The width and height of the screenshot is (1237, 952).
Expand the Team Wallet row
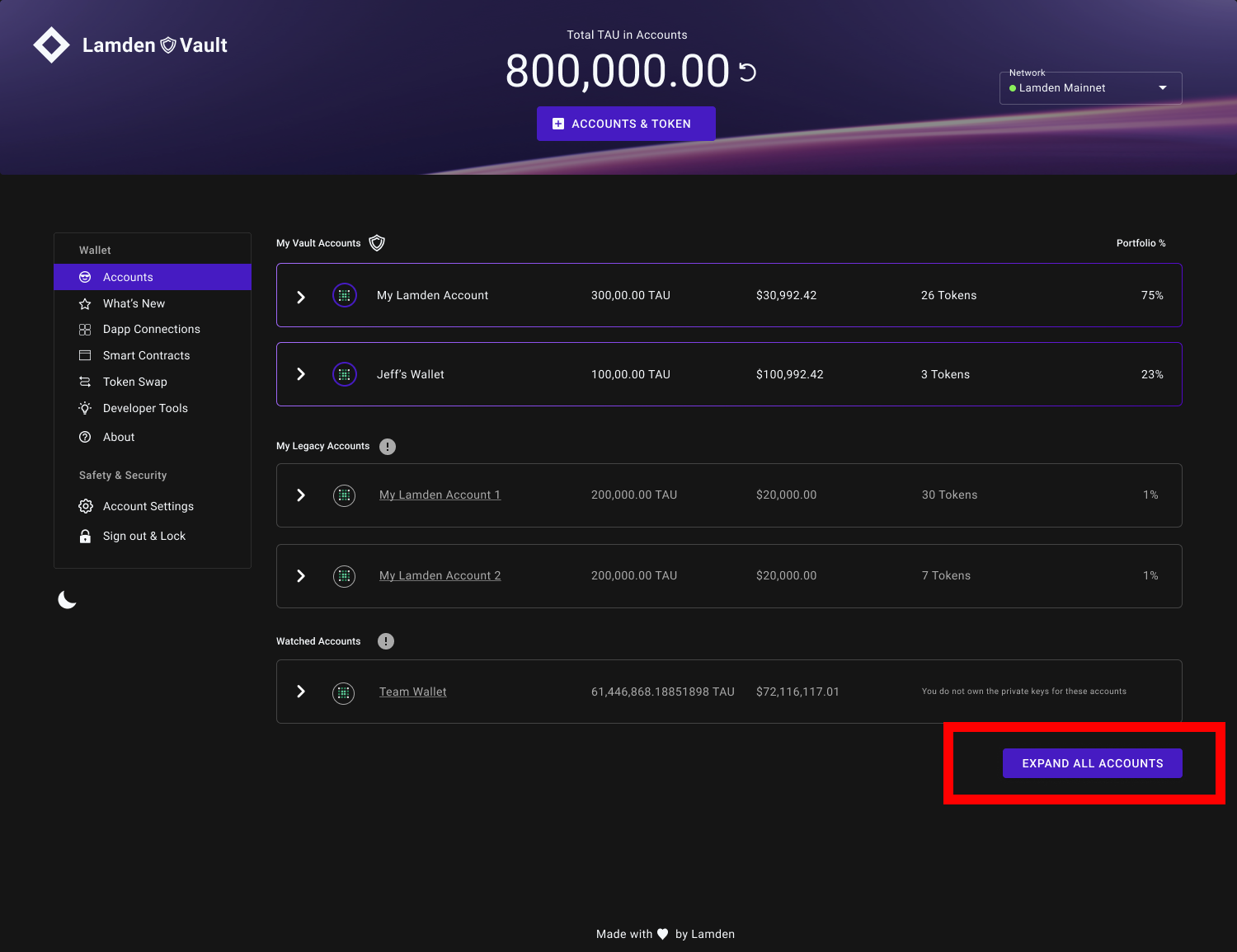point(301,692)
